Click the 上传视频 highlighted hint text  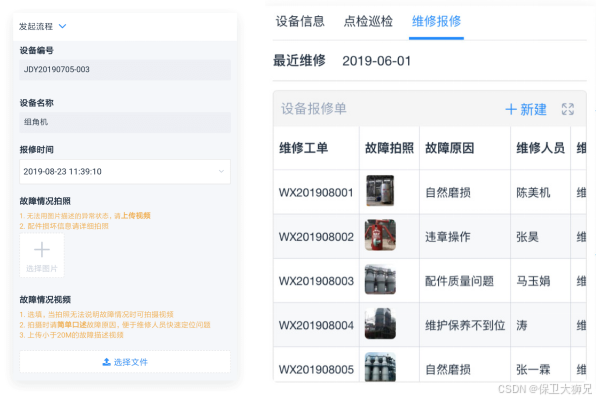tap(136, 216)
